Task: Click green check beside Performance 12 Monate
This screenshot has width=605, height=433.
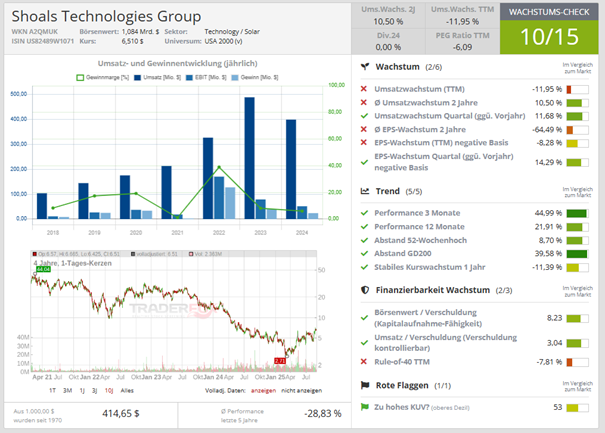Action: (364, 227)
